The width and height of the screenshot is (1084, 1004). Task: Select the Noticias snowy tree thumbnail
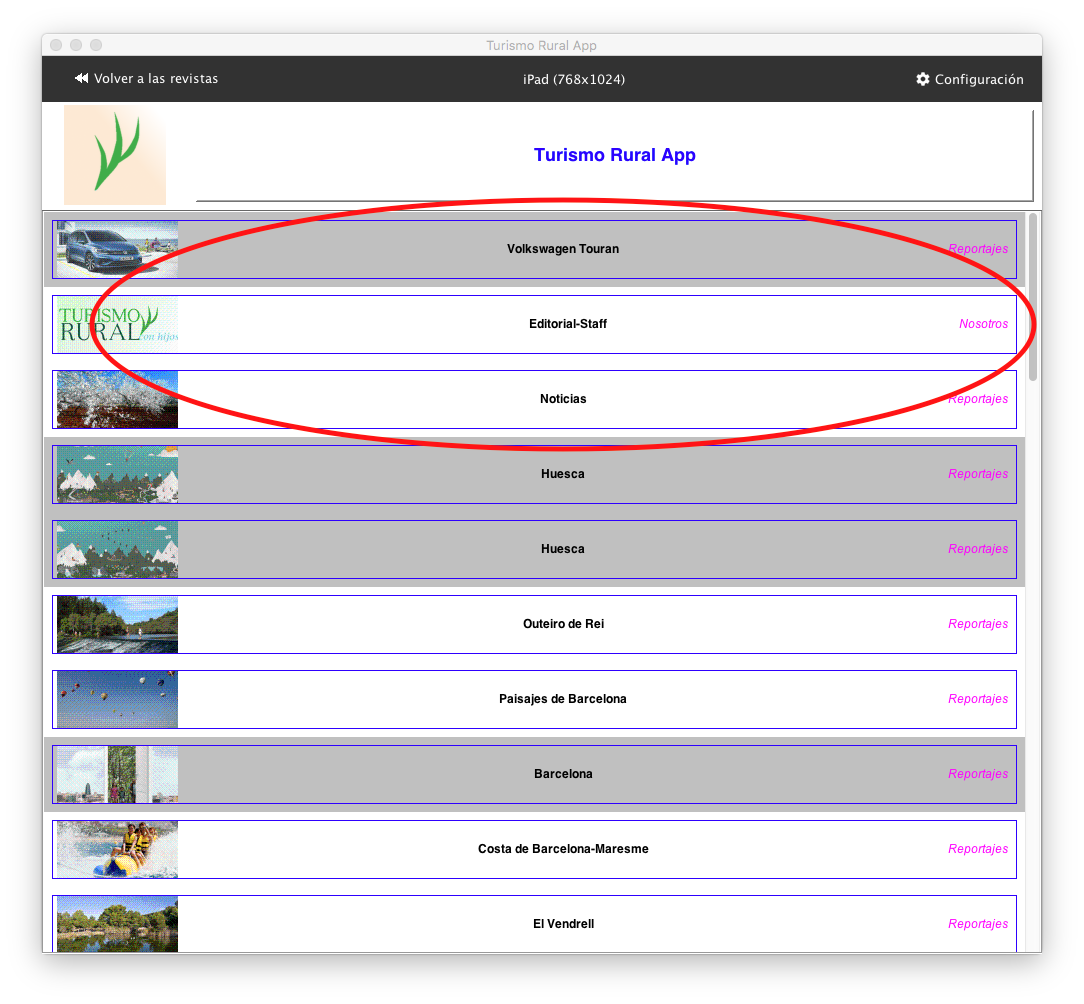coord(116,399)
